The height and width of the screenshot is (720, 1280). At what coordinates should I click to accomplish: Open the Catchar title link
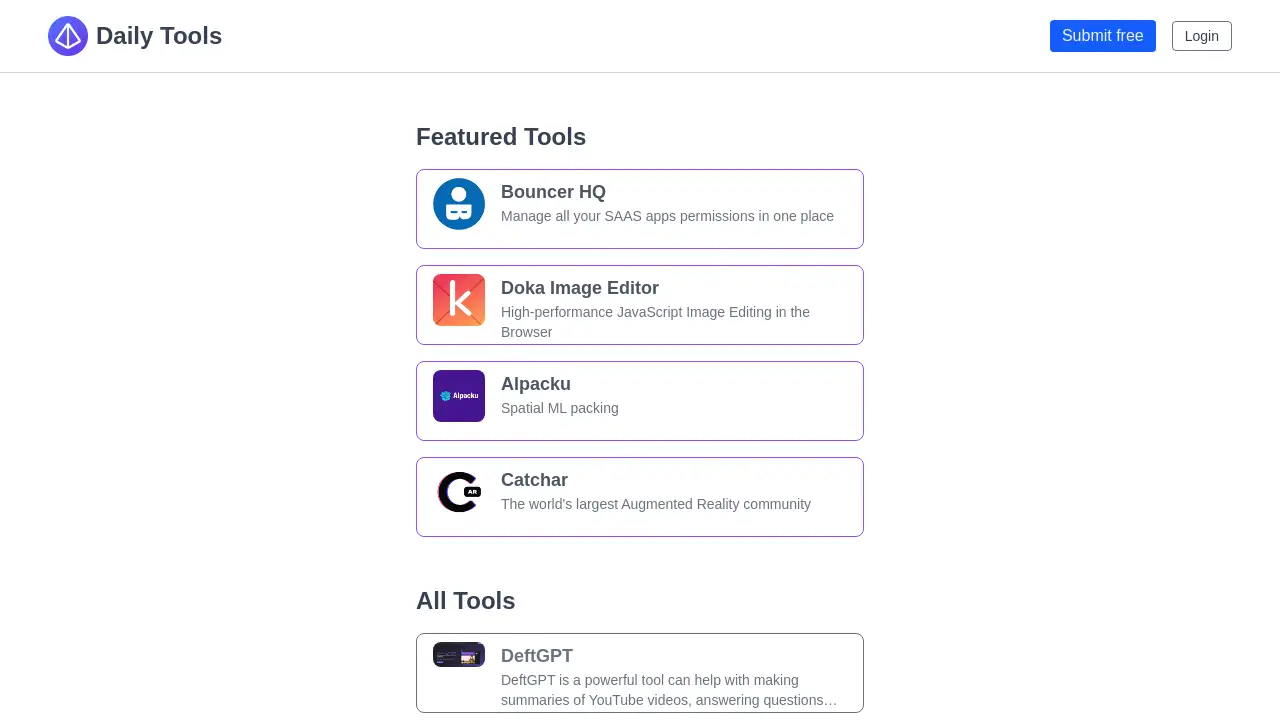tap(534, 480)
